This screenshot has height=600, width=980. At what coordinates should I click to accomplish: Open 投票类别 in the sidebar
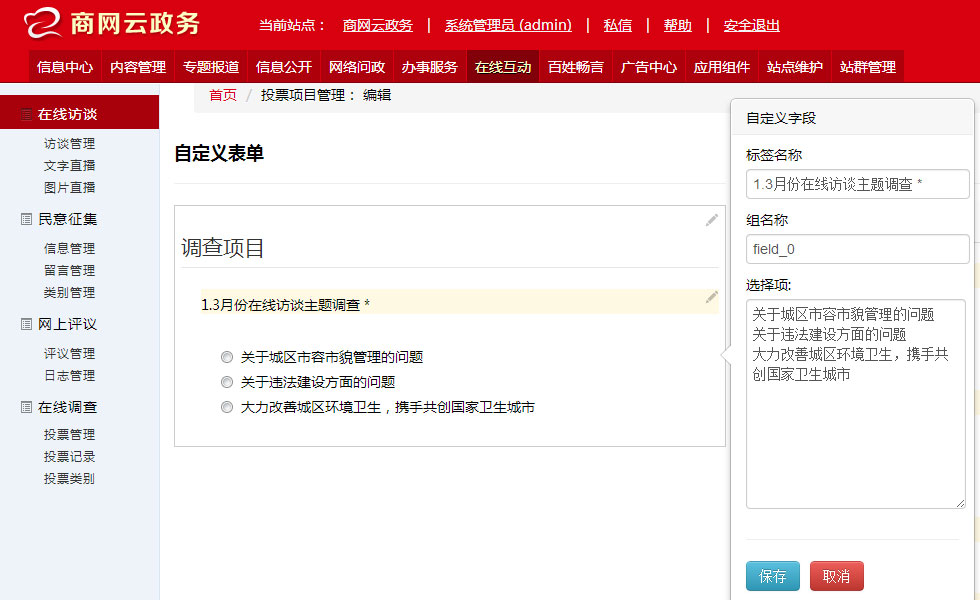[69, 479]
